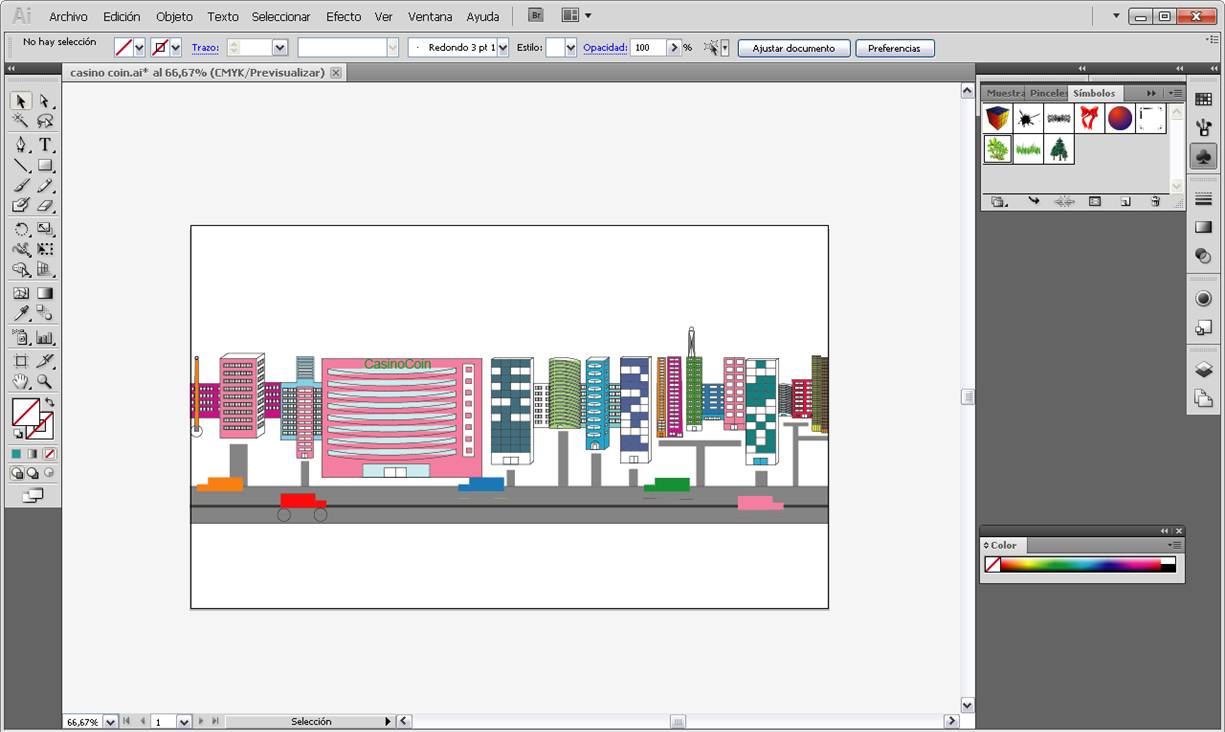
Task: Open the Layers panel icon in dock
Action: 1203,370
